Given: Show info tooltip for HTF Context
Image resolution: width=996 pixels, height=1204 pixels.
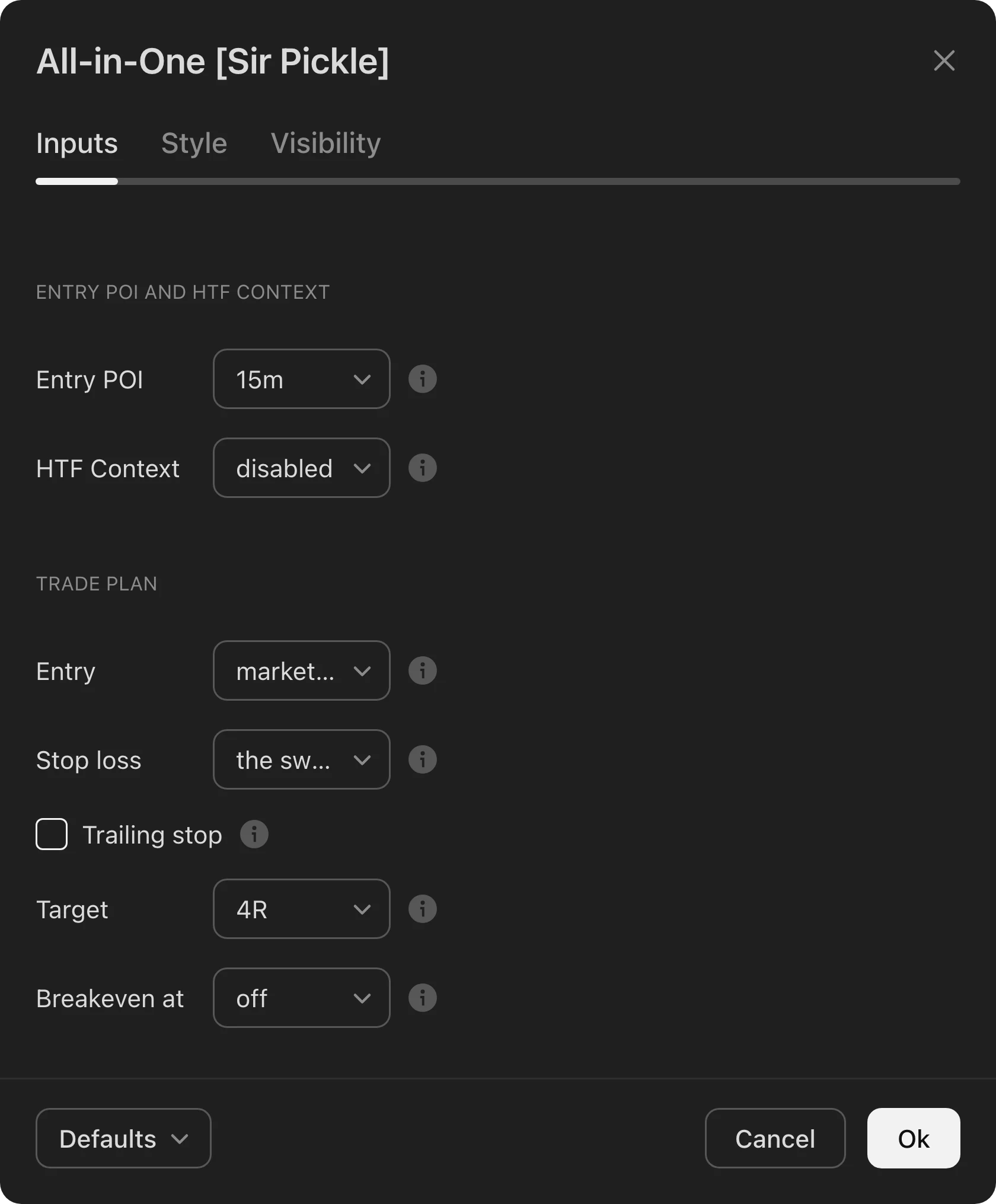Looking at the screenshot, I should point(422,468).
